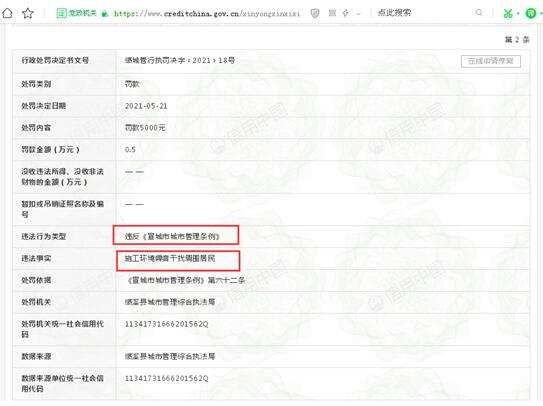Select the date 2021-05-21
The height and width of the screenshot is (406, 543).
click(x=146, y=106)
